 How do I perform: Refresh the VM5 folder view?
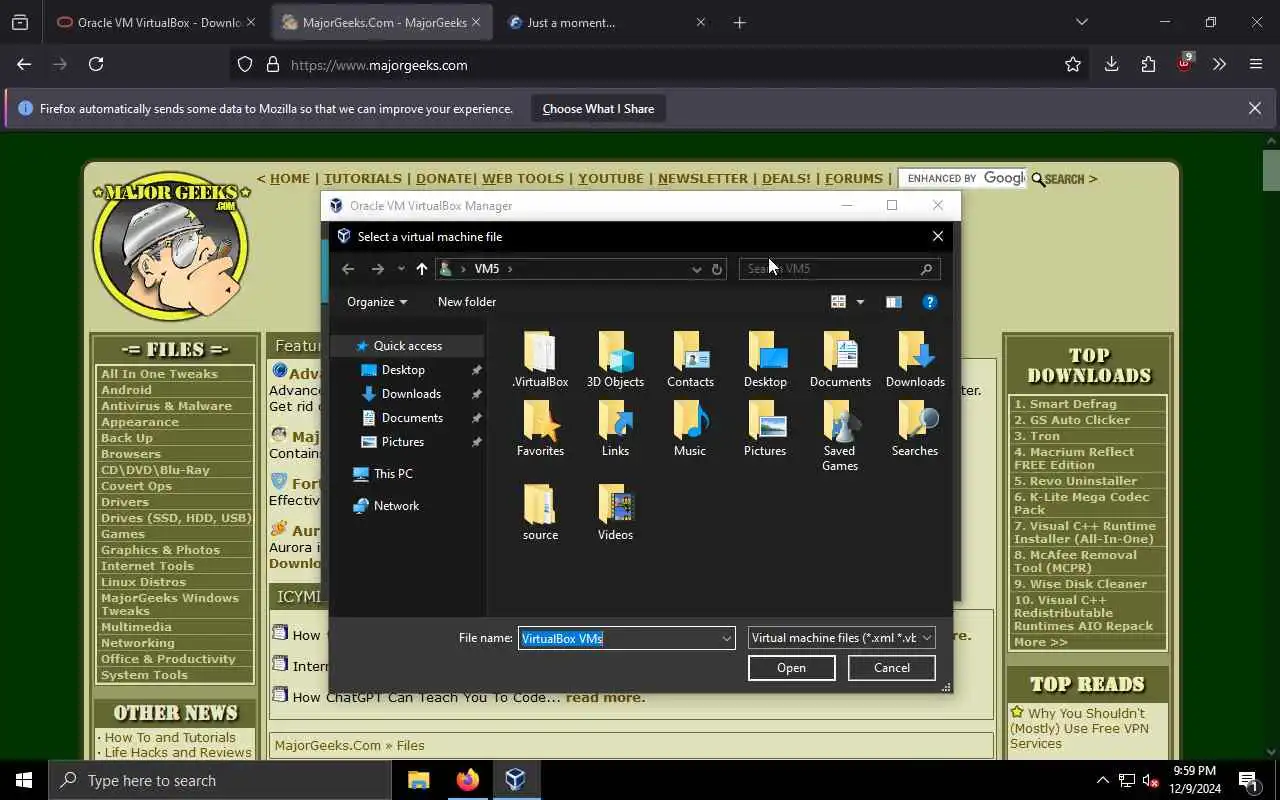point(717,269)
